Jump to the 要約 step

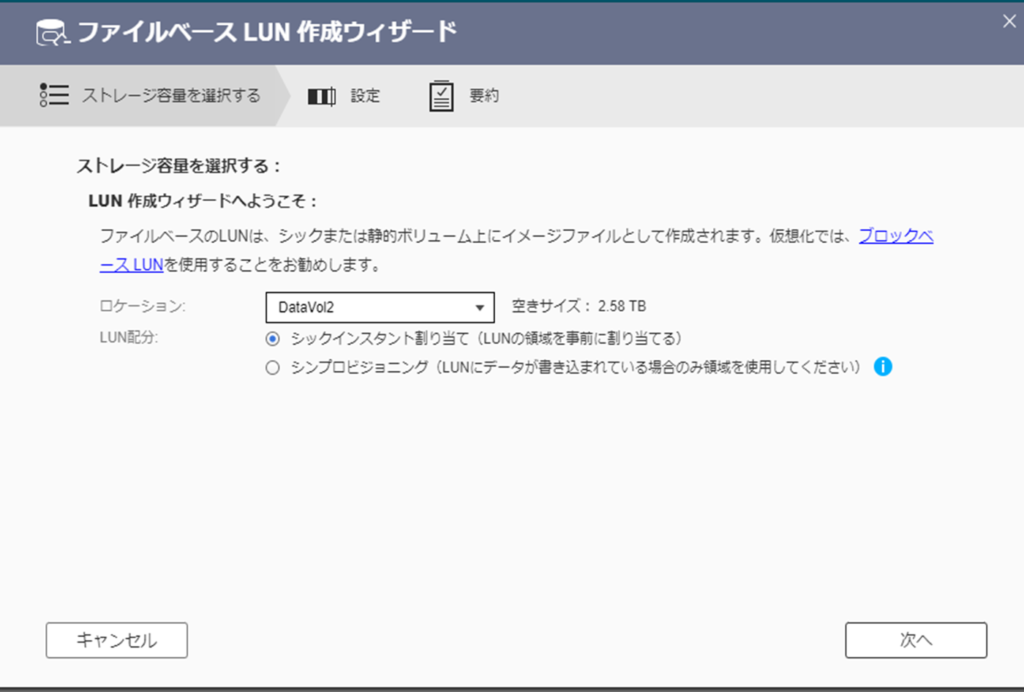click(484, 96)
